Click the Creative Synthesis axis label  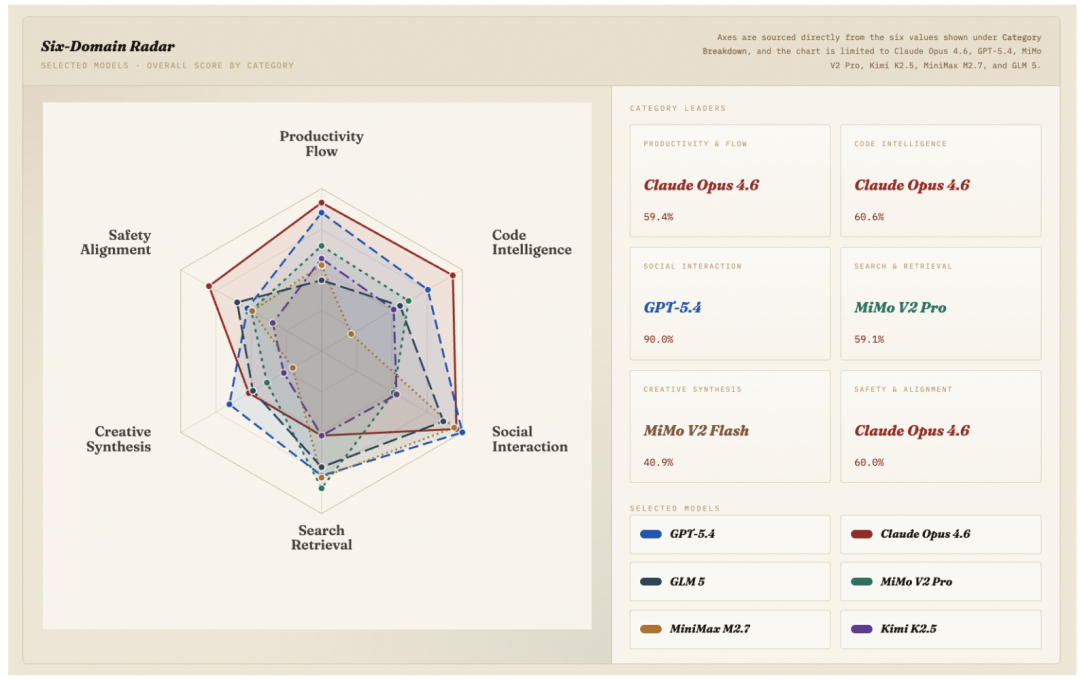click(118, 439)
